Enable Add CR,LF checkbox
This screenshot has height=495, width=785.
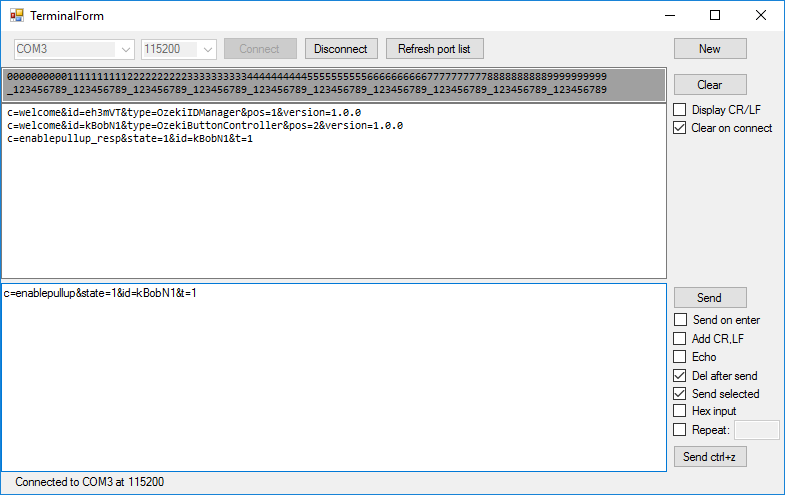(x=680, y=338)
